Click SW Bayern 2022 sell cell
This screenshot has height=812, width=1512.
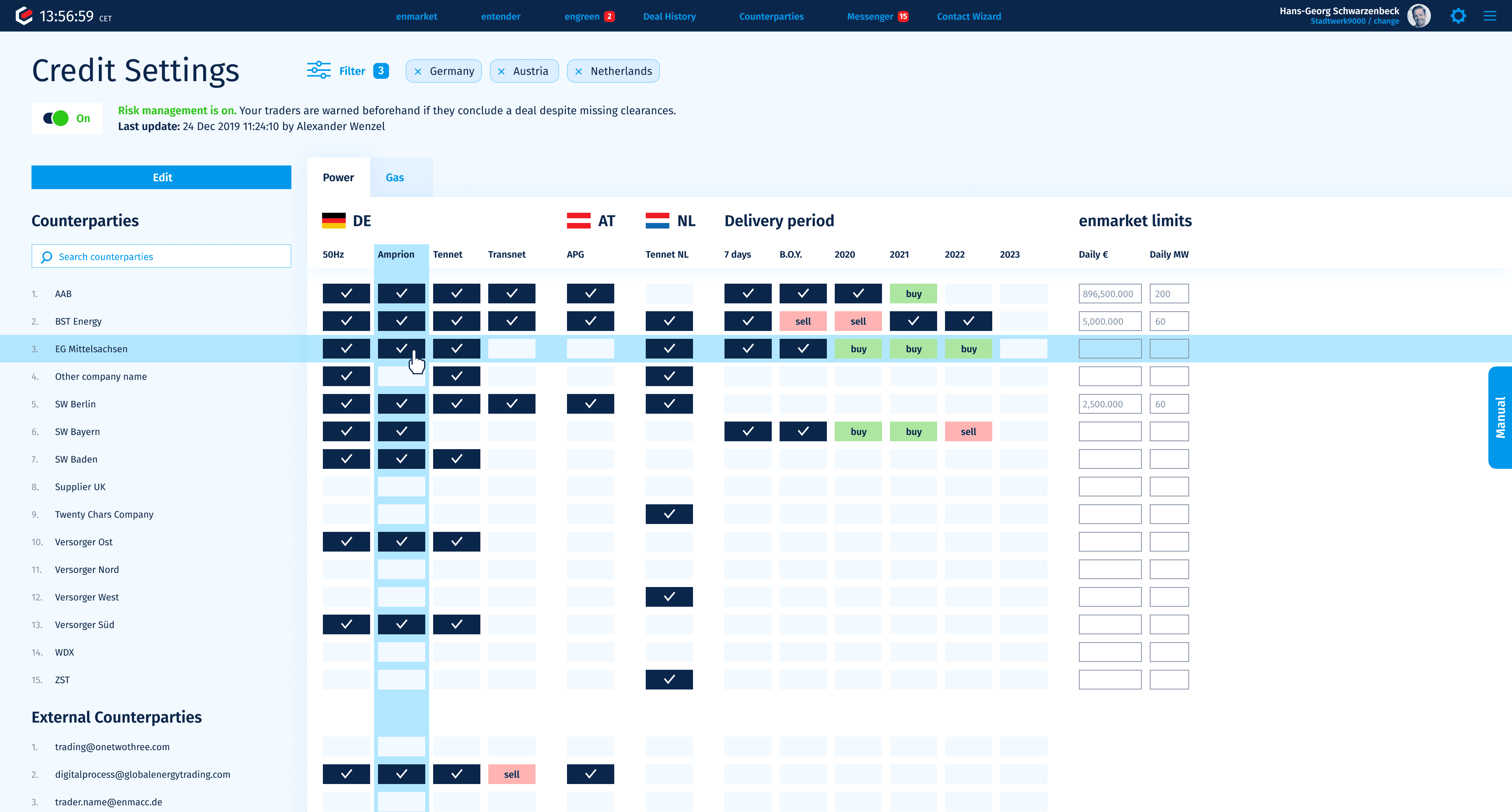969,431
